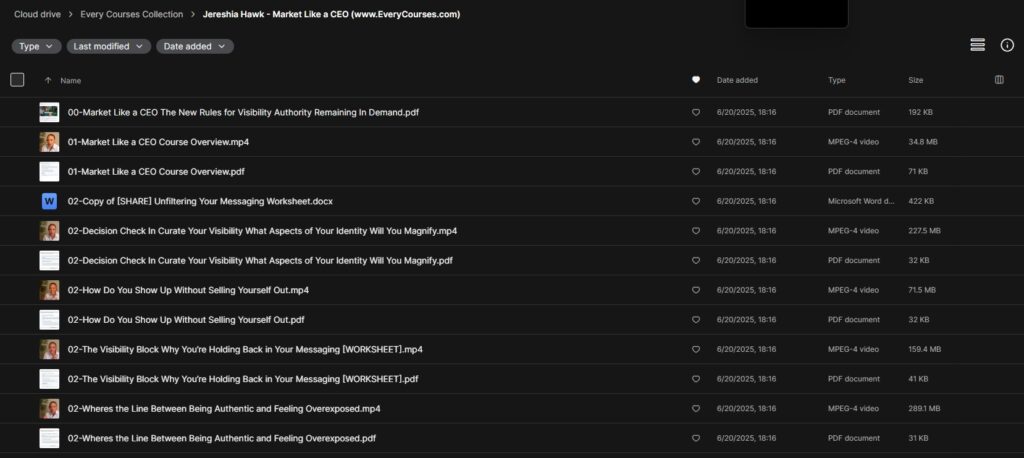This screenshot has height=458, width=1024.
Task: Favorite 02-Wheres the Line Overexposed.pdf
Action: click(696, 438)
